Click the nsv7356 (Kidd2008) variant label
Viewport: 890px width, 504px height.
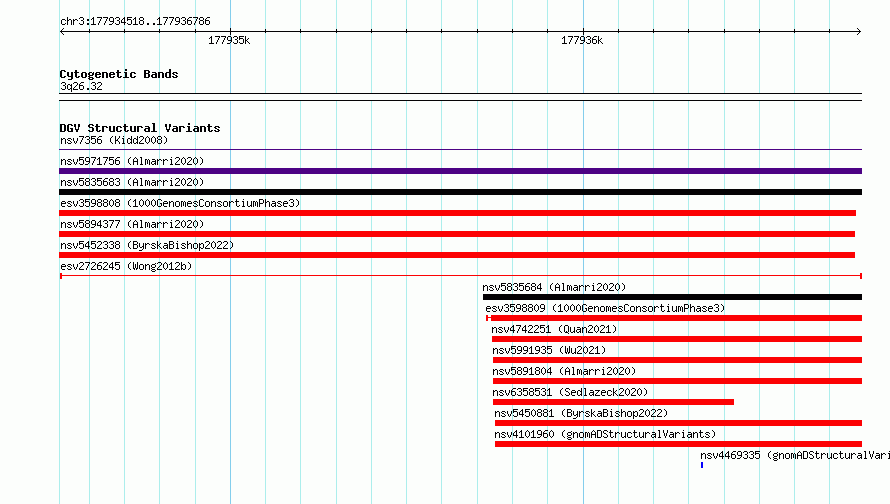pyautogui.click(x=114, y=140)
